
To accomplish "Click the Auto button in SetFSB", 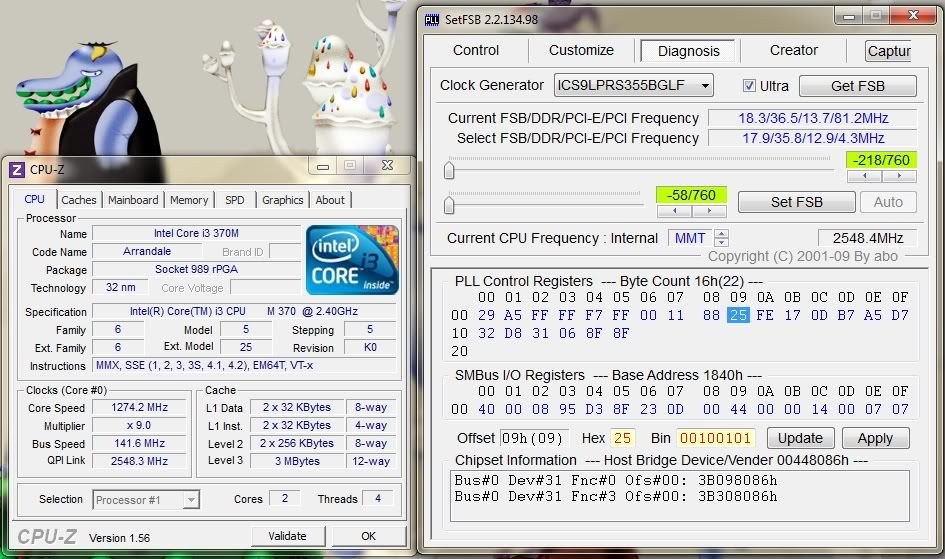I will (x=888, y=202).
